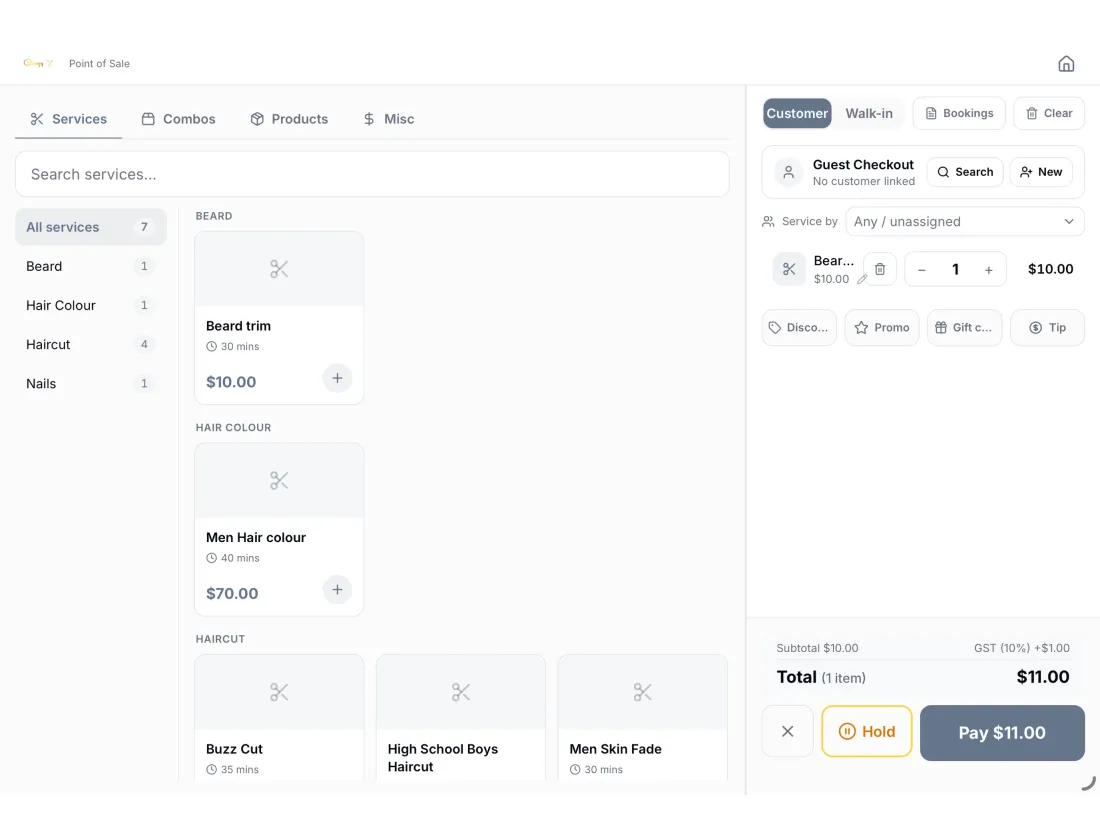Search for an existing customer
Image resolution: width=1100 pixels, height=825 pixels.
pyautogui.click(x=965, y=172)
